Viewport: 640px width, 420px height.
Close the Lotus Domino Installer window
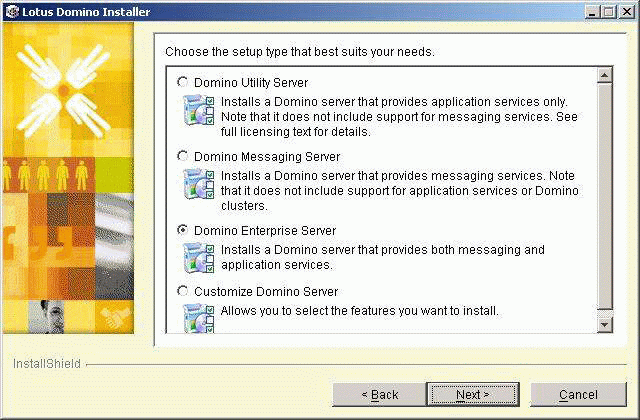pyautogui.click(x=627, y=11)
